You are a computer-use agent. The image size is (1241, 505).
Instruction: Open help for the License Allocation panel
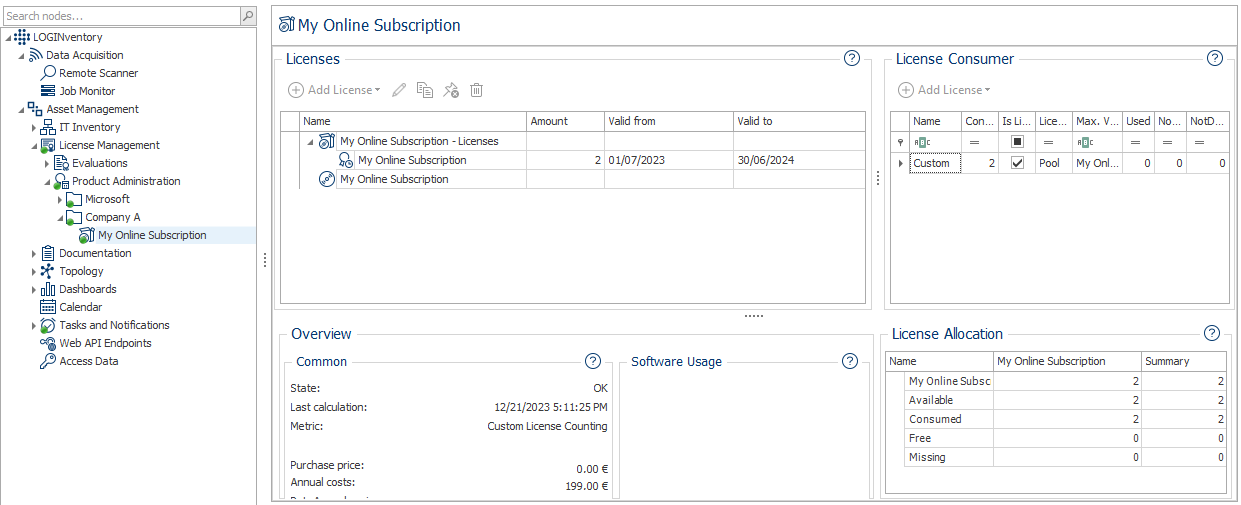(1212, 333)
